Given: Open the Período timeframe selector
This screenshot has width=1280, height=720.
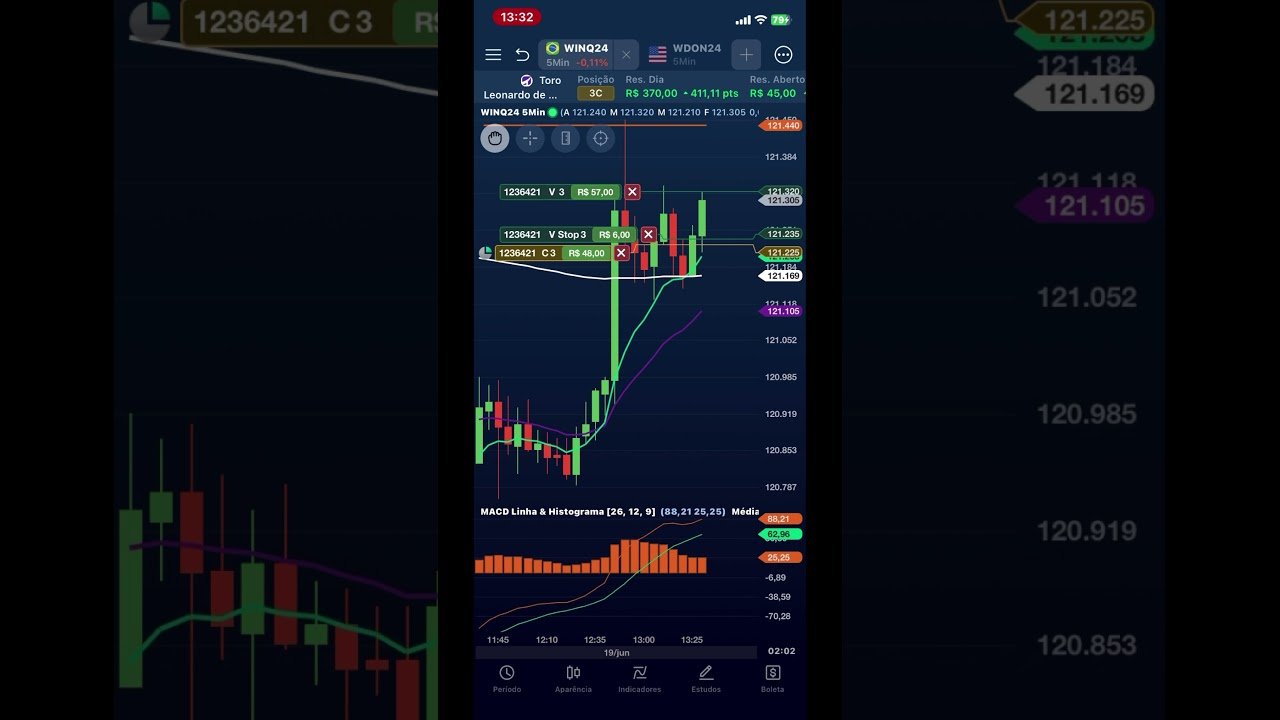Looking at the screenshot, I should [507, 679].
